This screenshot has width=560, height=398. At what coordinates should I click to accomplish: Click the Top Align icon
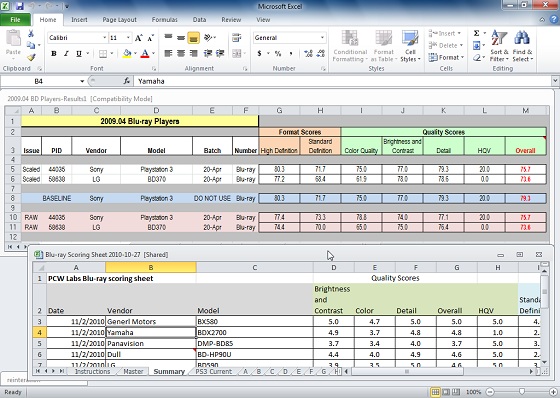click(x=168, y=37)
